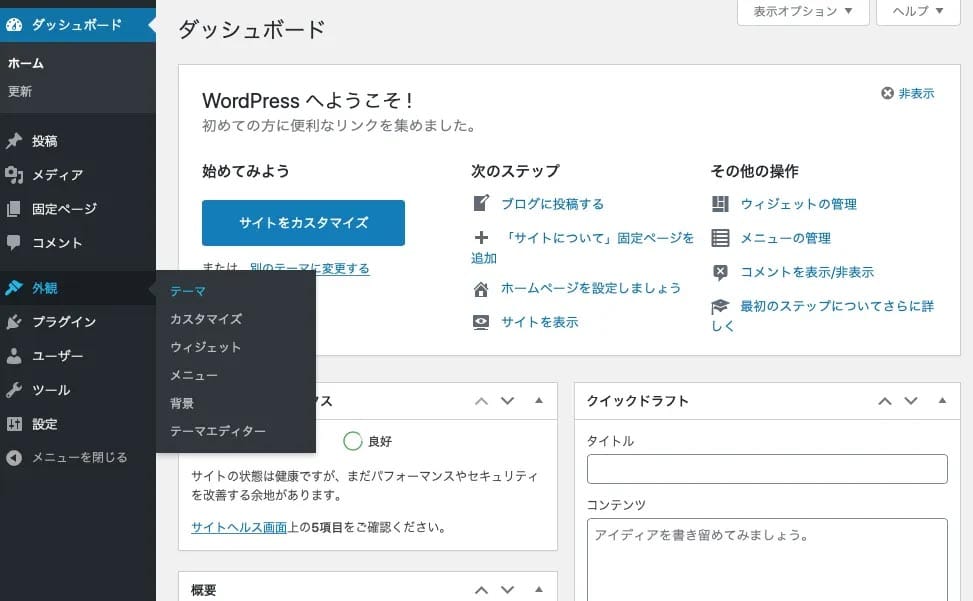The height and width of the screenshot is (601, 973).
Task: Click the list icon beside メニューの管理
Action: (720, 238)
